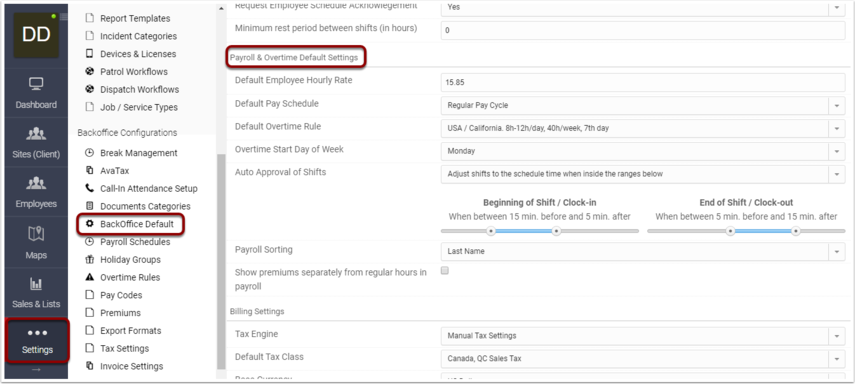Open the Maps icon
Viewport: 855px width, 384px height.
[36, 234]
